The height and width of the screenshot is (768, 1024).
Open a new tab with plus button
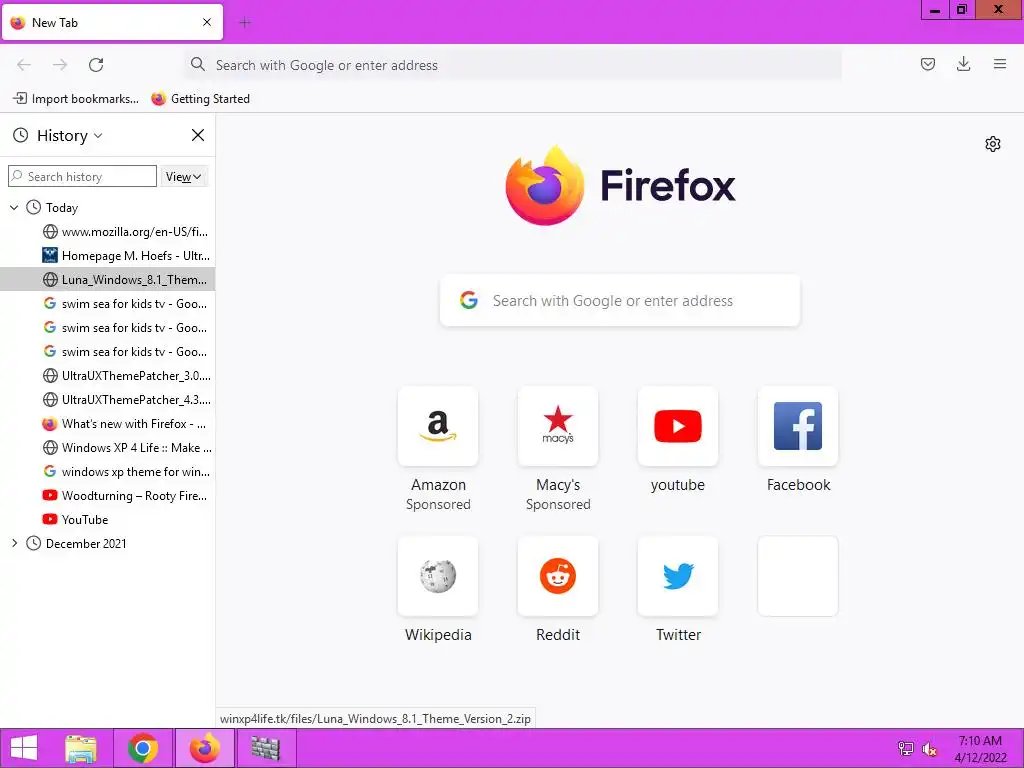(245, 23)
